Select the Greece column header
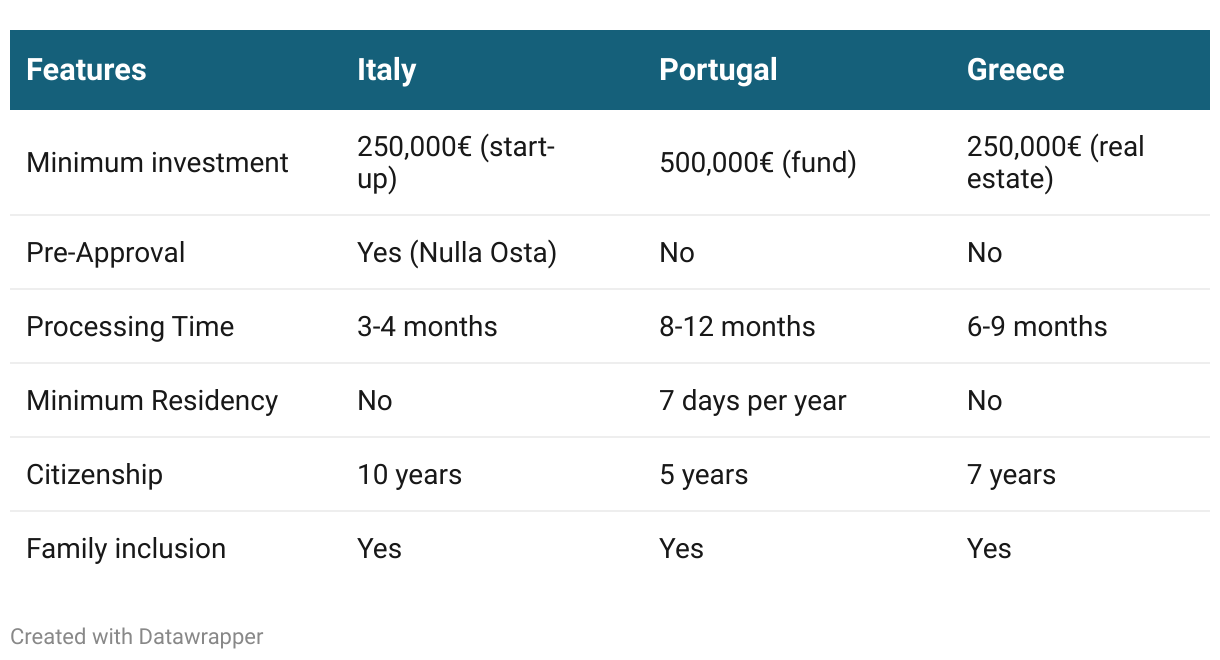Viewport: 1220px width, 660px height. (1015, 70)
